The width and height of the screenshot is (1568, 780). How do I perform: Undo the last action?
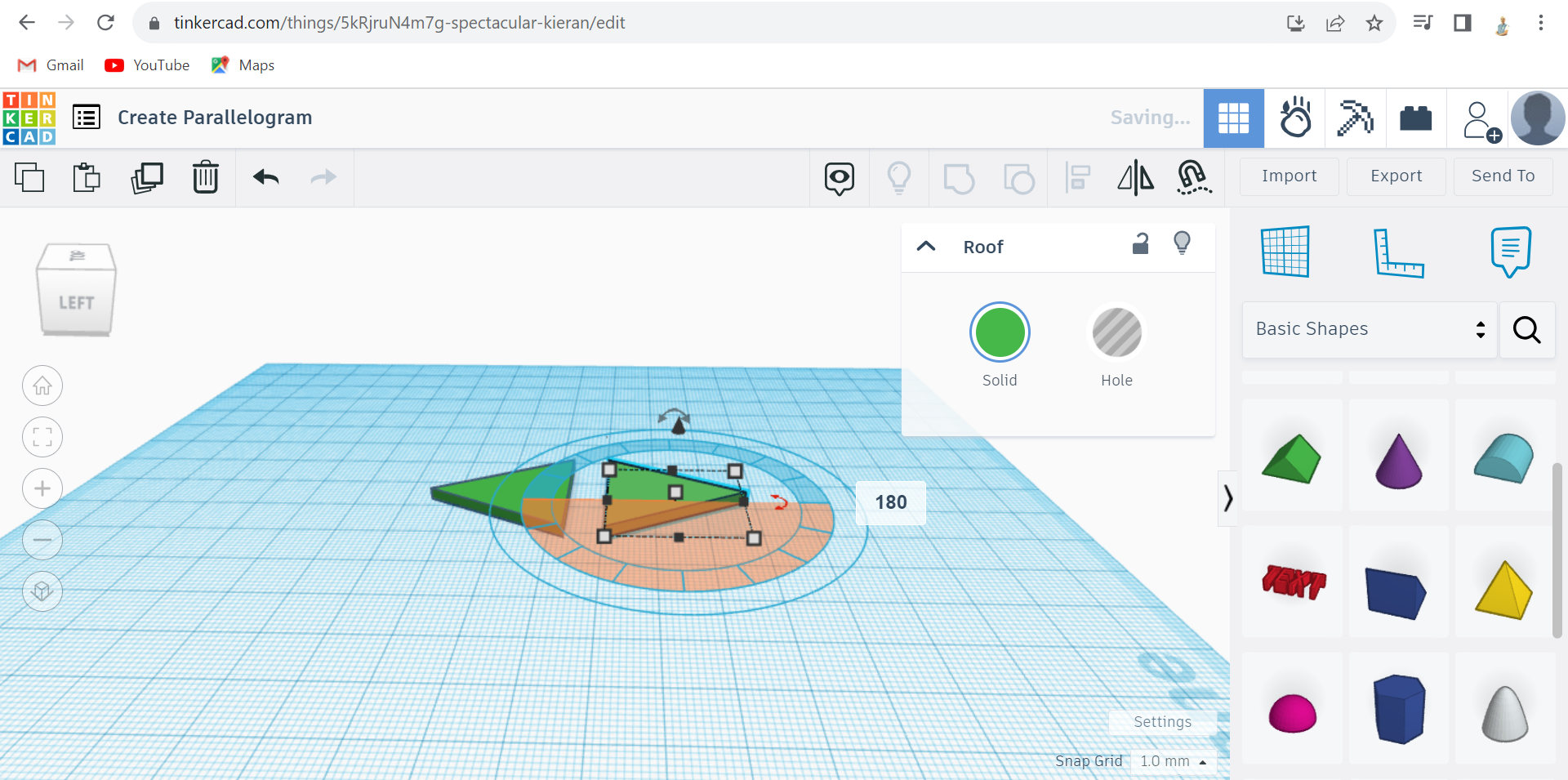point(265,177)
